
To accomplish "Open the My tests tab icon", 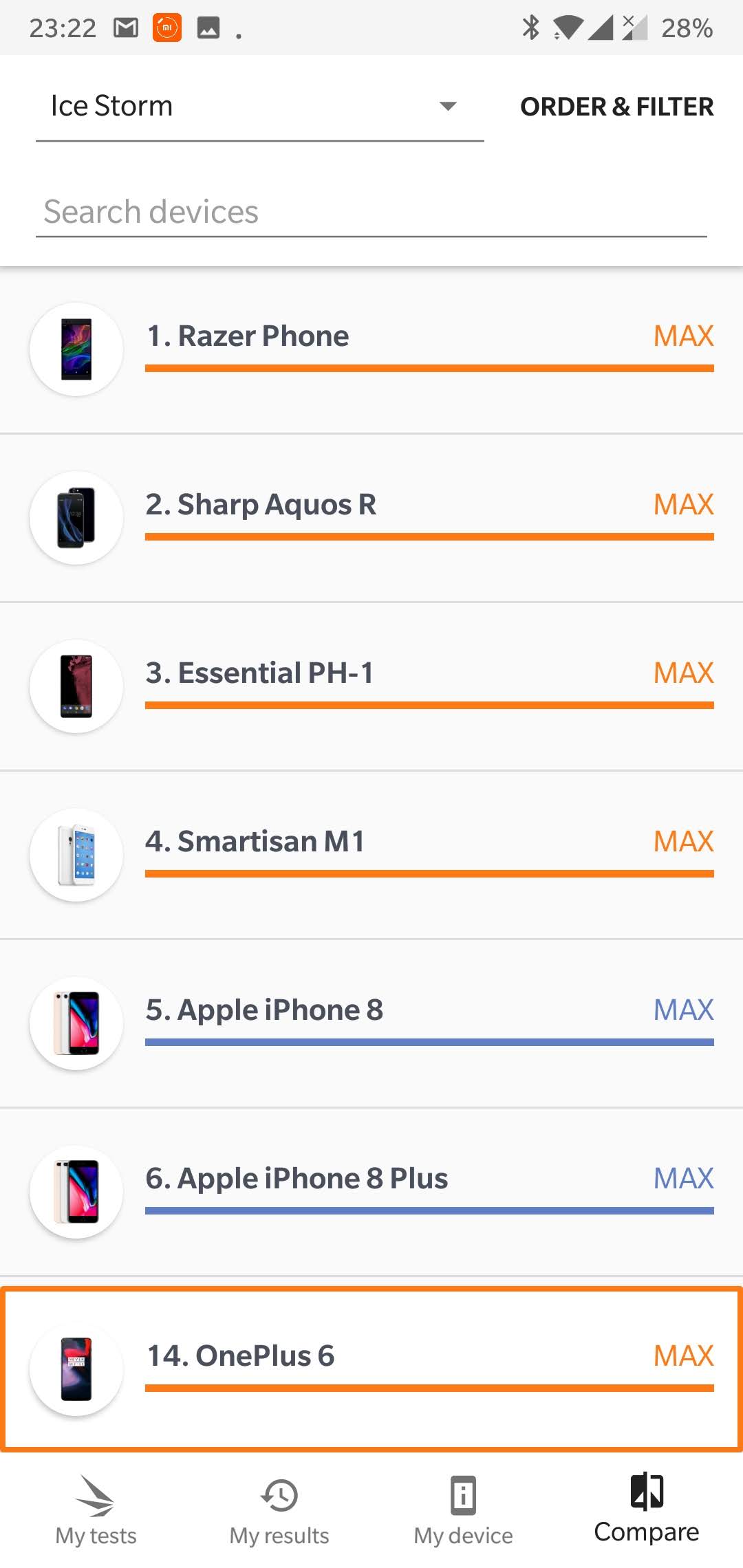I will 95,1495.
